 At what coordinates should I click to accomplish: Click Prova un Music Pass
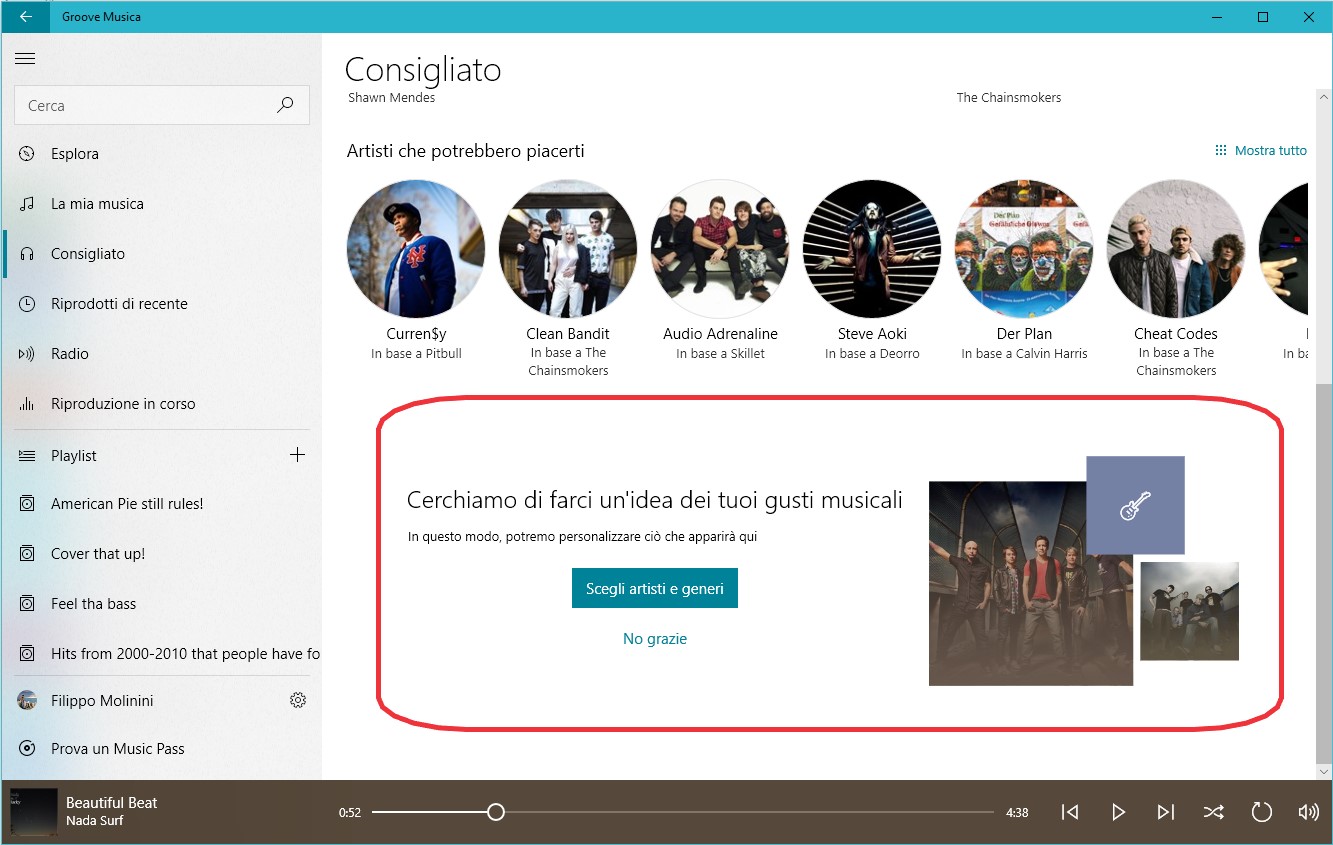162,749
